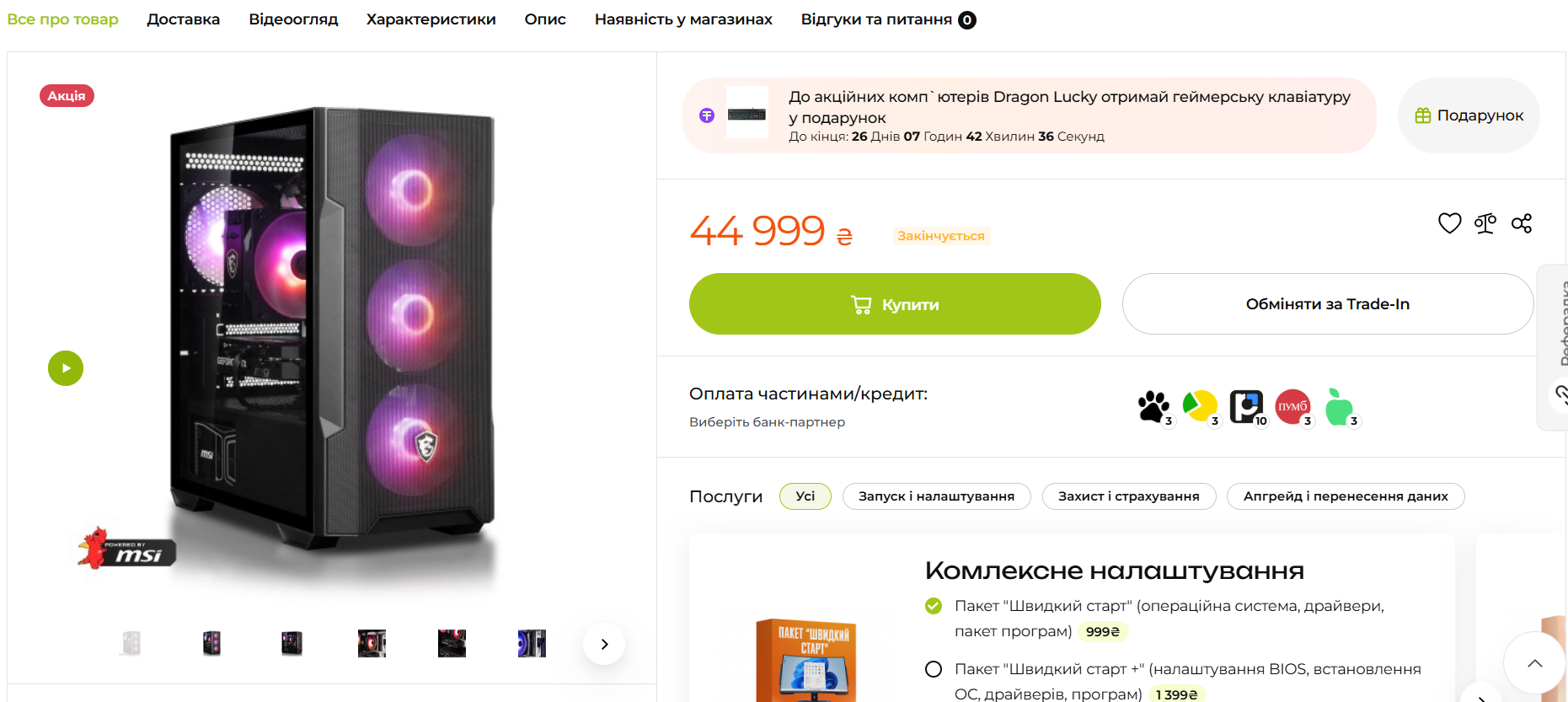This screenshot has width=1568, height=702.
Task: Select the ПУМБ bank installment icon
Action: click(x=1292, y=407)
